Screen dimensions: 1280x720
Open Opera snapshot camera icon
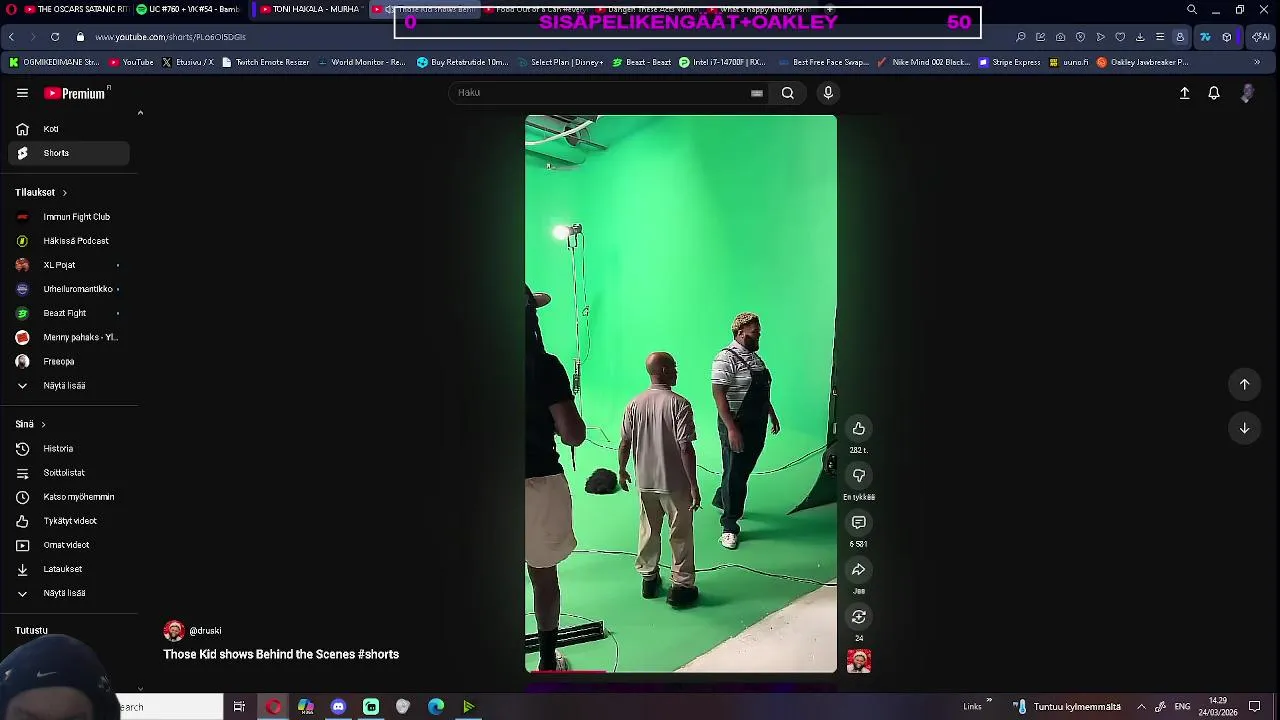pos(1060,37)
